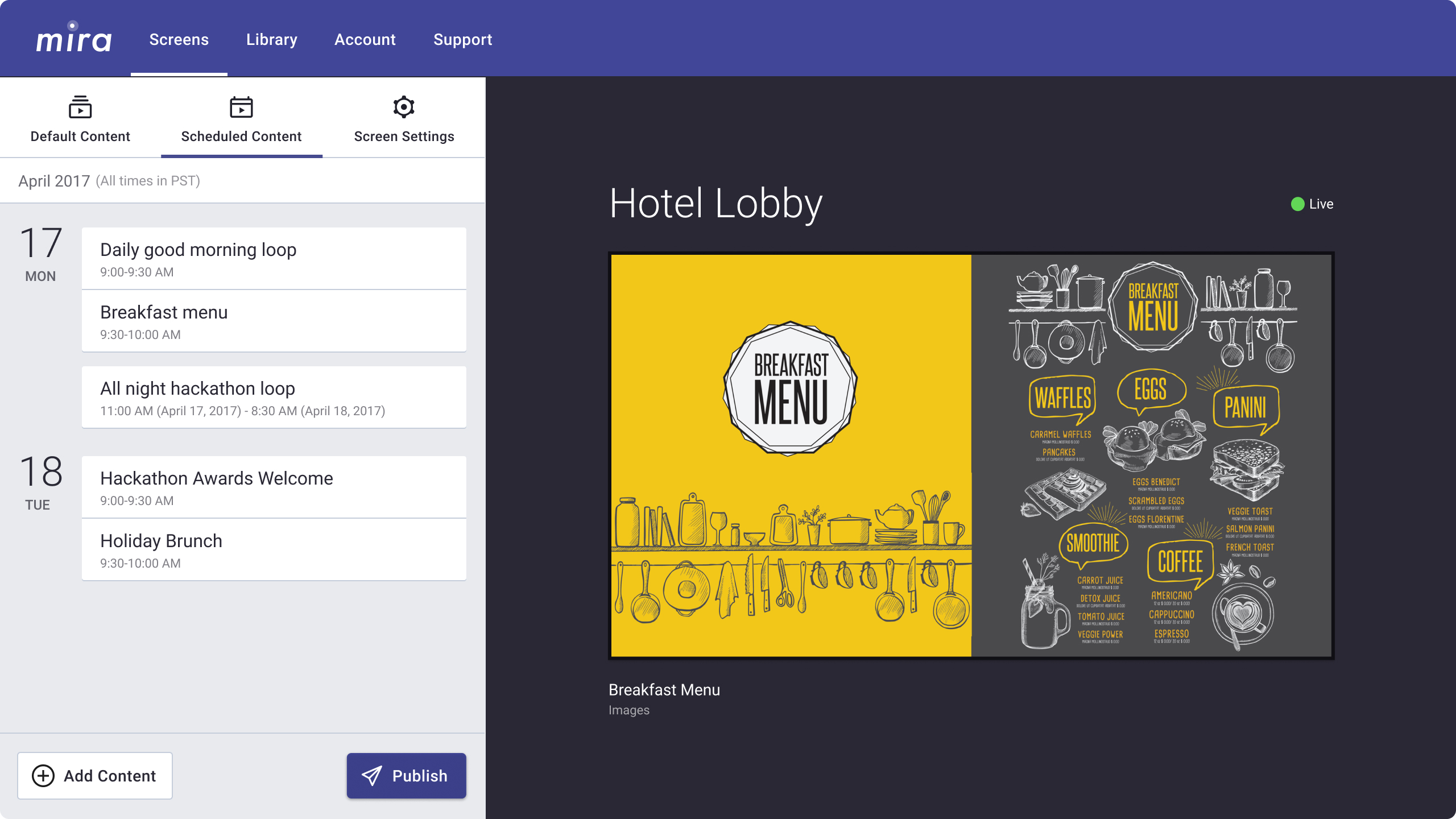Click the Default Content media icon
The width and height of the screenshot is (1456, 819).
pyautogui.click(x=80, y=107)
